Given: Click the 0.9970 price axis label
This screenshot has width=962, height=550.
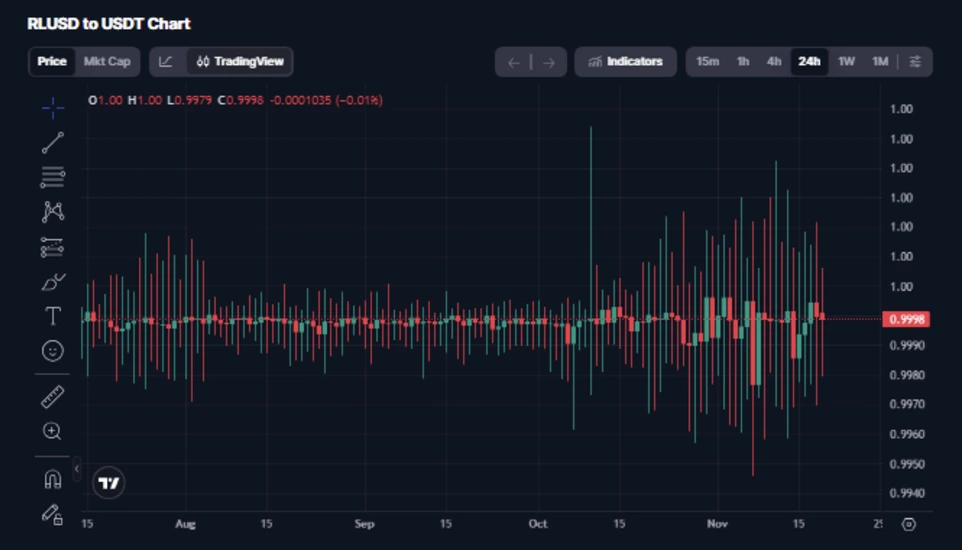Looking at the screenshot, I should pyautogui.click(x=906, y=405).
